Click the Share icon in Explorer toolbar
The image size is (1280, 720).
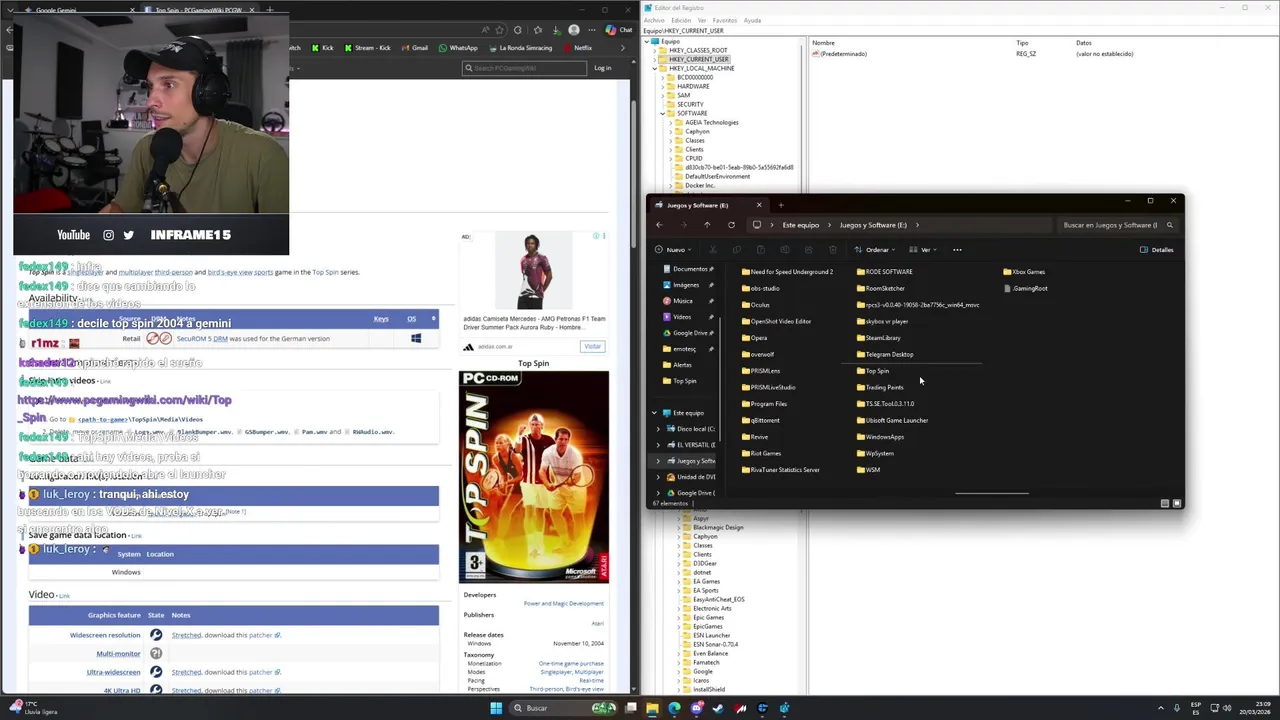809,250
